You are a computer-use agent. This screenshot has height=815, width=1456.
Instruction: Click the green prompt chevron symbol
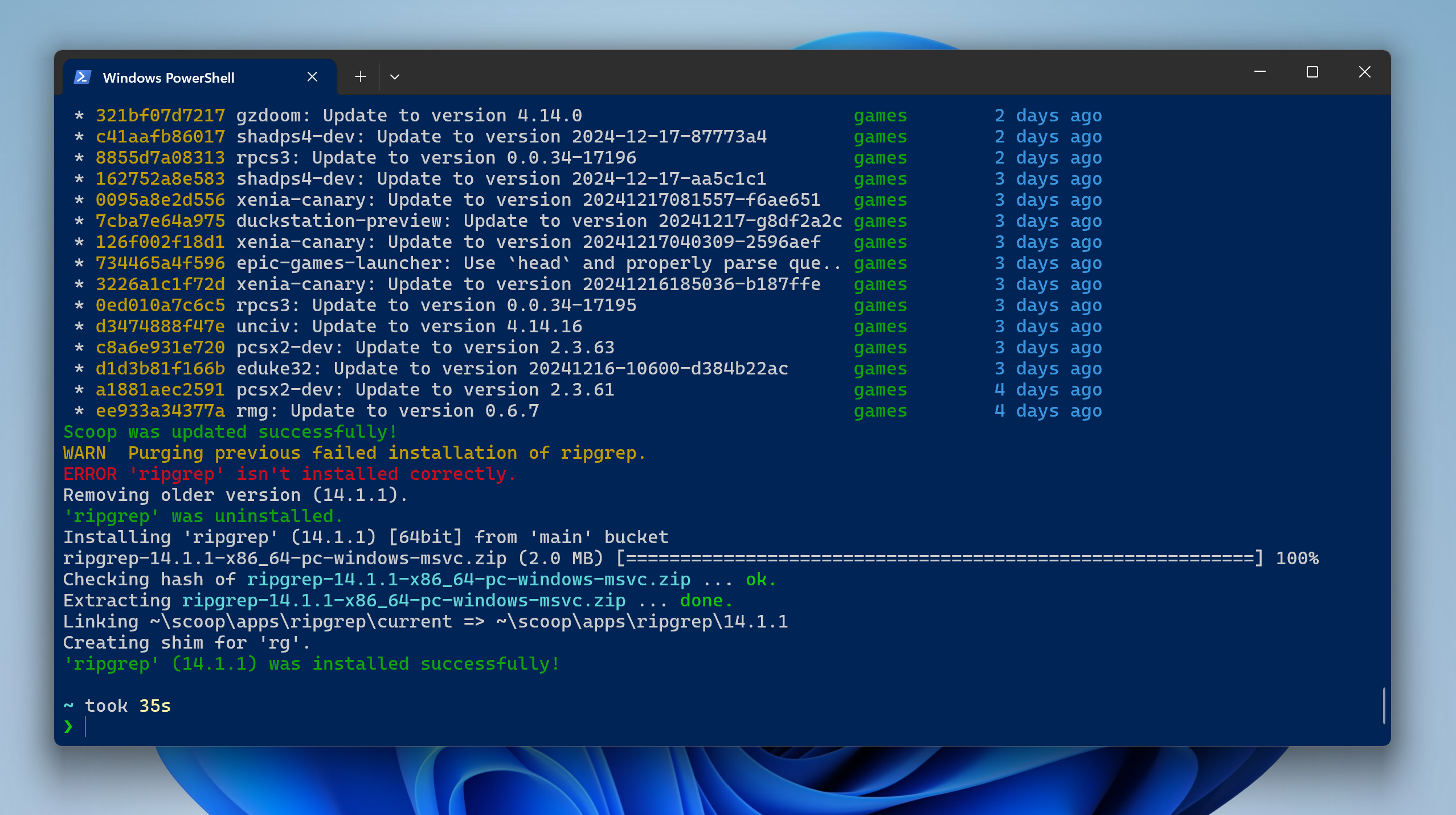tap(68, 727)
